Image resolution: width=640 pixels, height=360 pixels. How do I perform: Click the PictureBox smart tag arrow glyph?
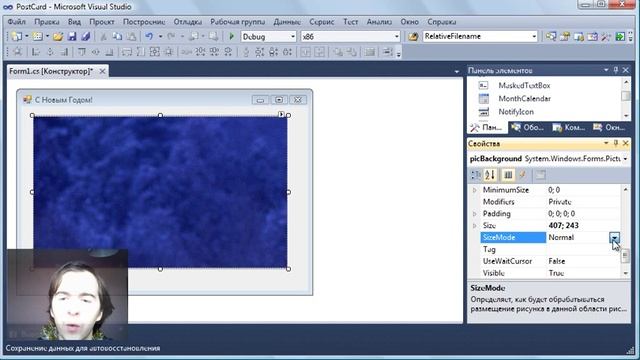(281, 114)
